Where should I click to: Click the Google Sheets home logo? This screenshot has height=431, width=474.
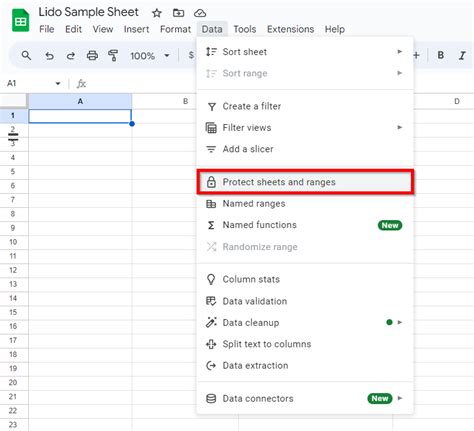coord(21,20)
